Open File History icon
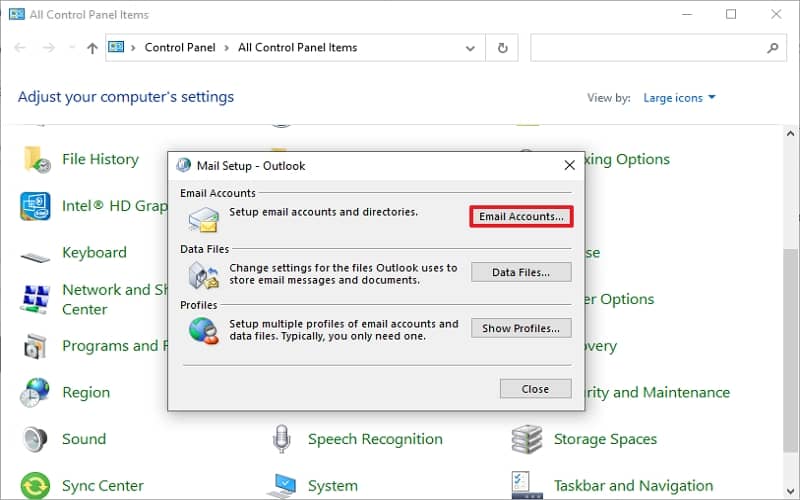 (x=36, y=159)
